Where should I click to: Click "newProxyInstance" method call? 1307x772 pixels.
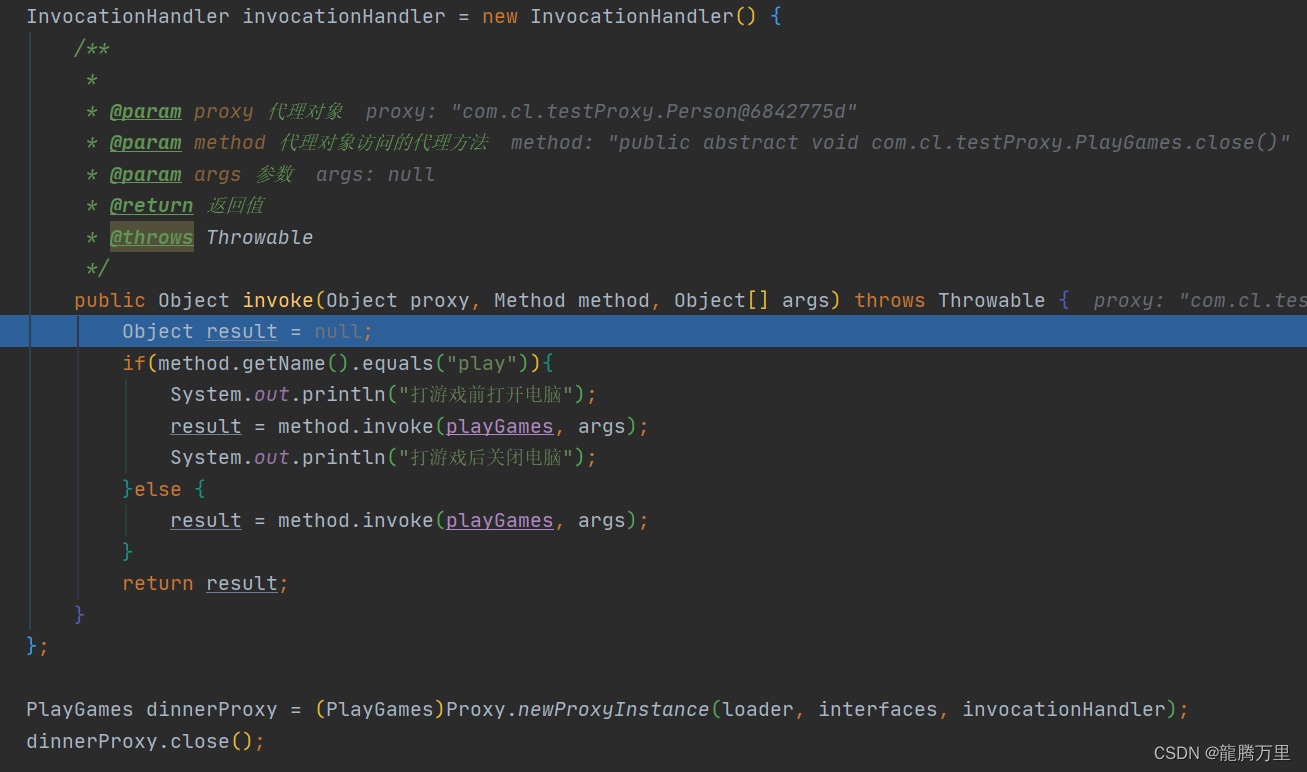614,709
